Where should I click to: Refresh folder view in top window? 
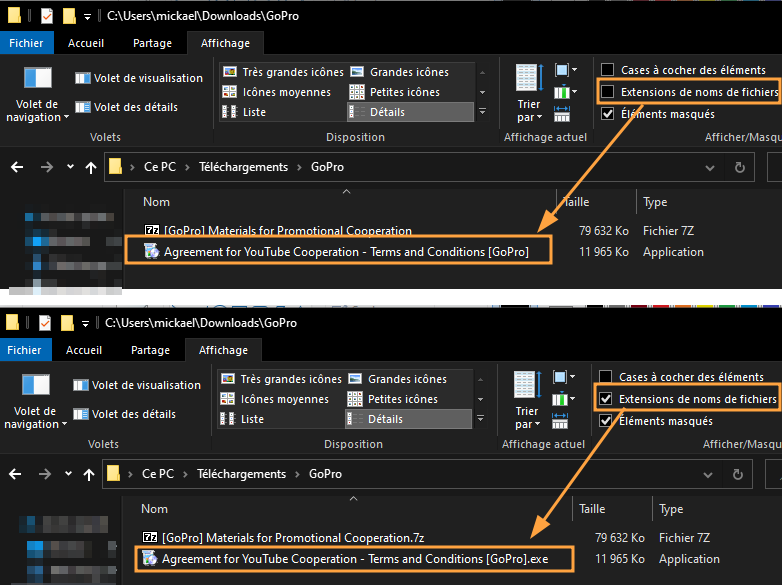tap(740, 168)
